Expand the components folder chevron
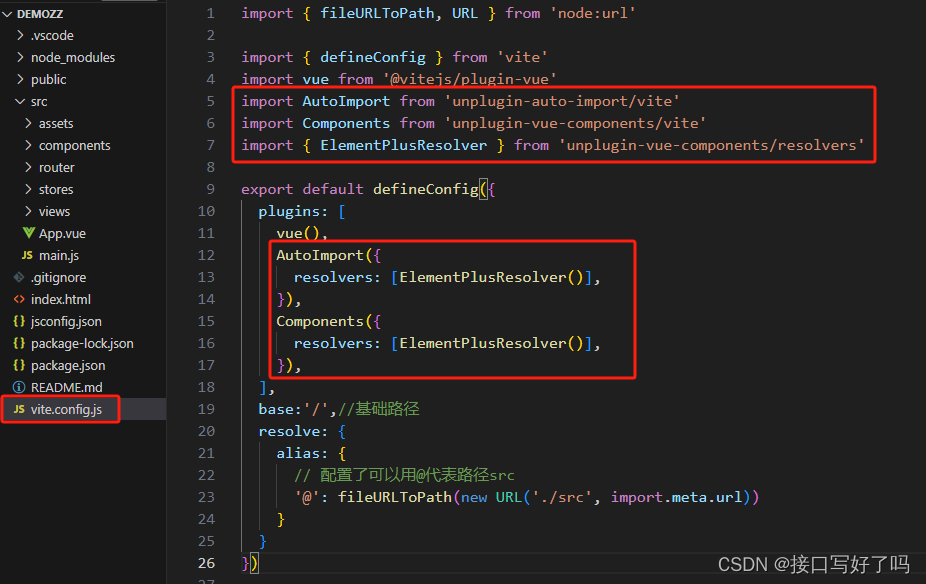 [28, 145]
